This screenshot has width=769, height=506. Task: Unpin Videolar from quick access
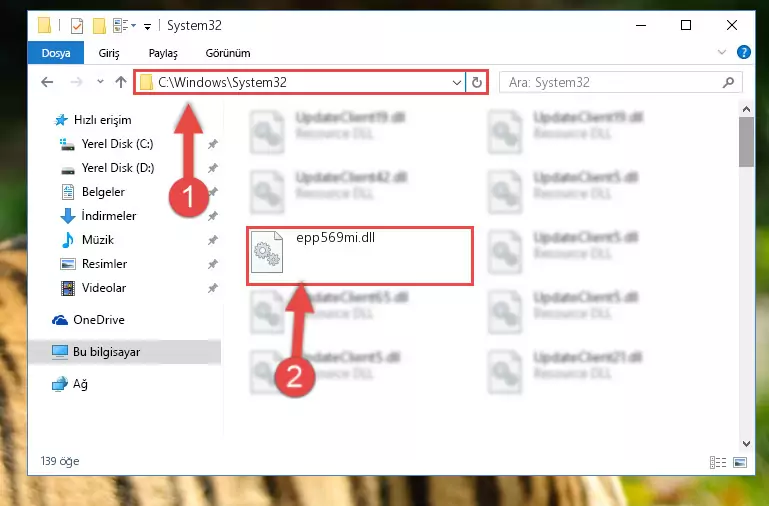click(212, 288)
